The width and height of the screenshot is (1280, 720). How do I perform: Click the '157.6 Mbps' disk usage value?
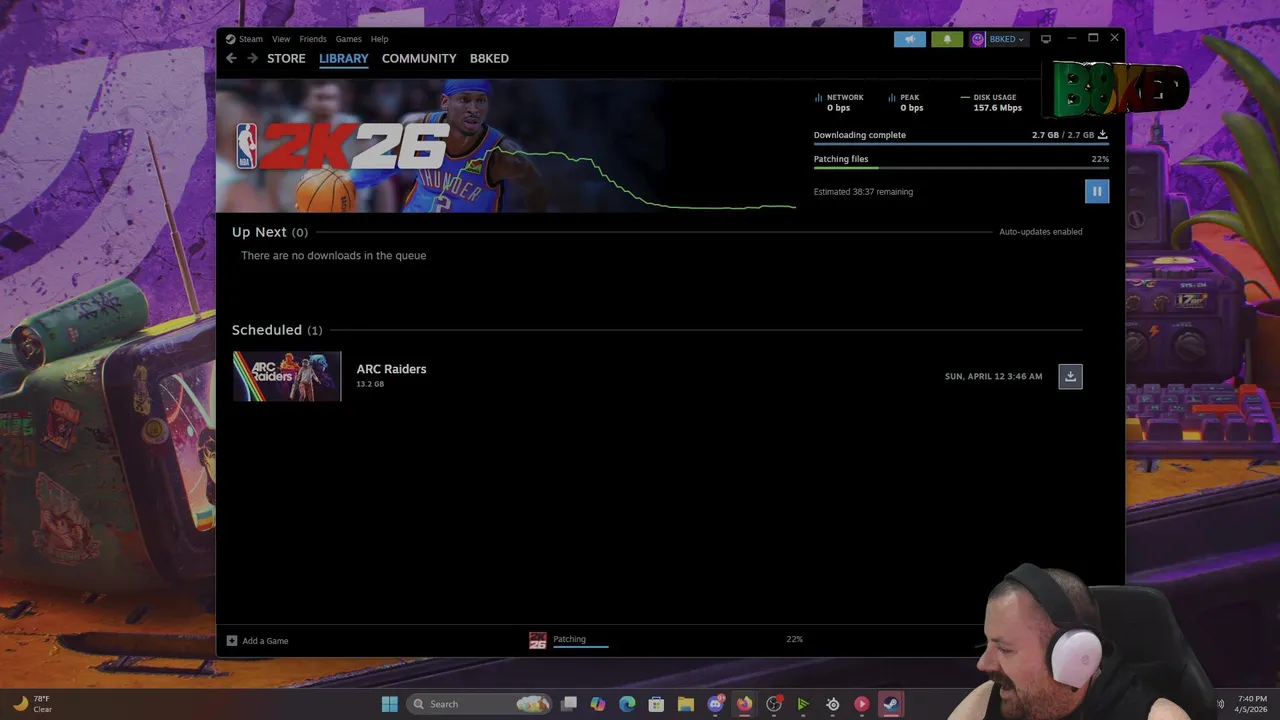[997, 108]
